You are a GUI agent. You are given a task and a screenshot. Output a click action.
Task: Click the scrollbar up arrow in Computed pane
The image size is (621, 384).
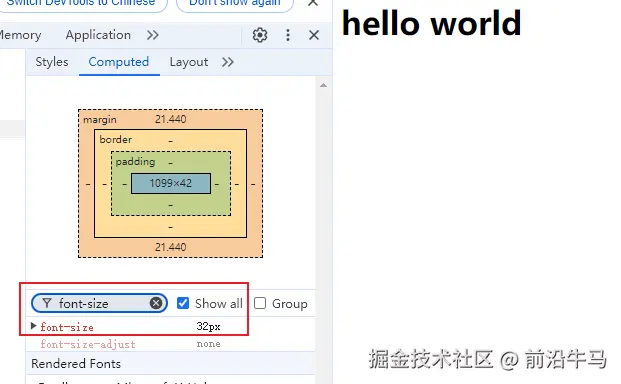pos(323,85)
